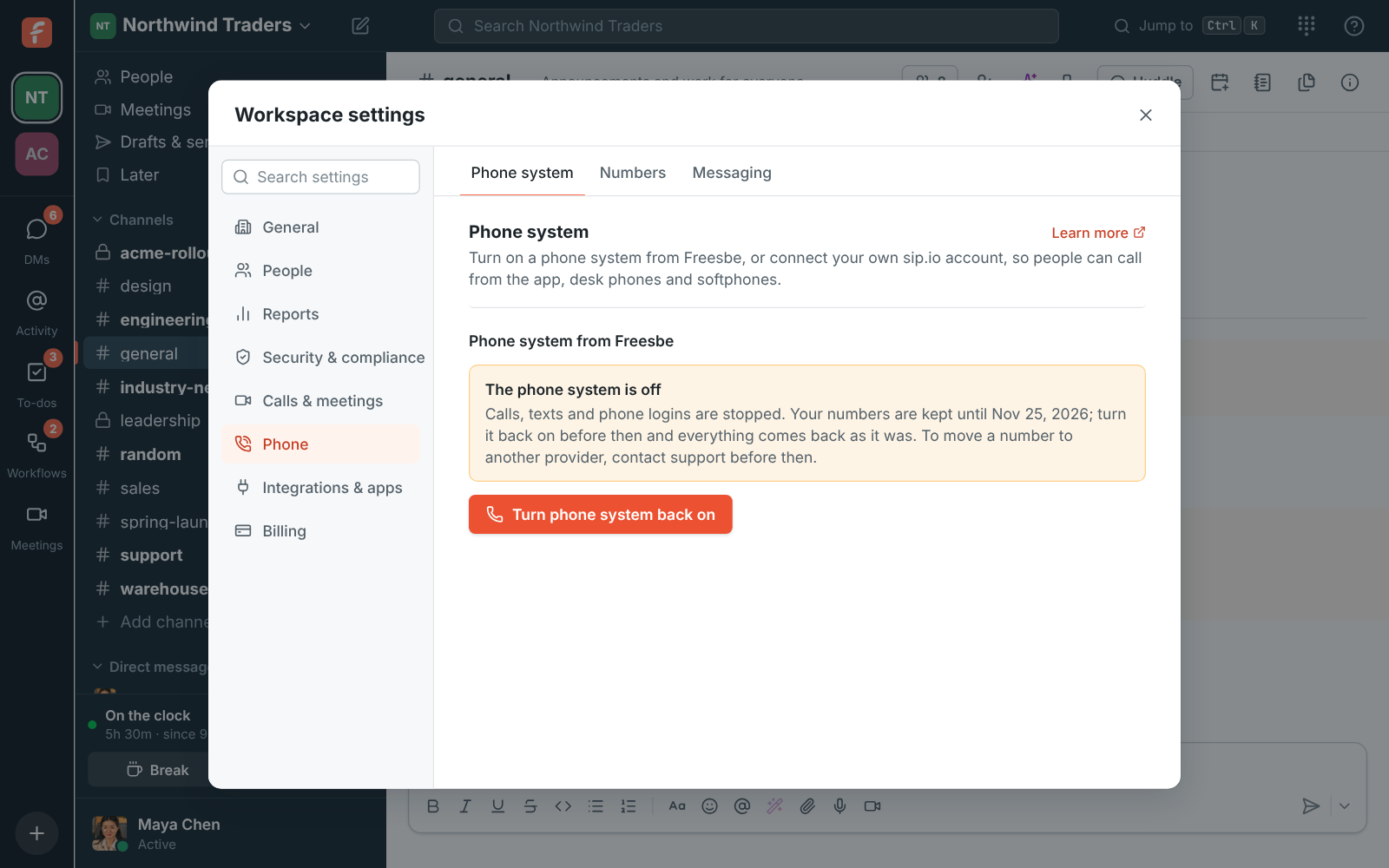Switch to the Numbers tab
This screenshot has width=1389, height=868.
pyautogui.click(x=633, y=173)
